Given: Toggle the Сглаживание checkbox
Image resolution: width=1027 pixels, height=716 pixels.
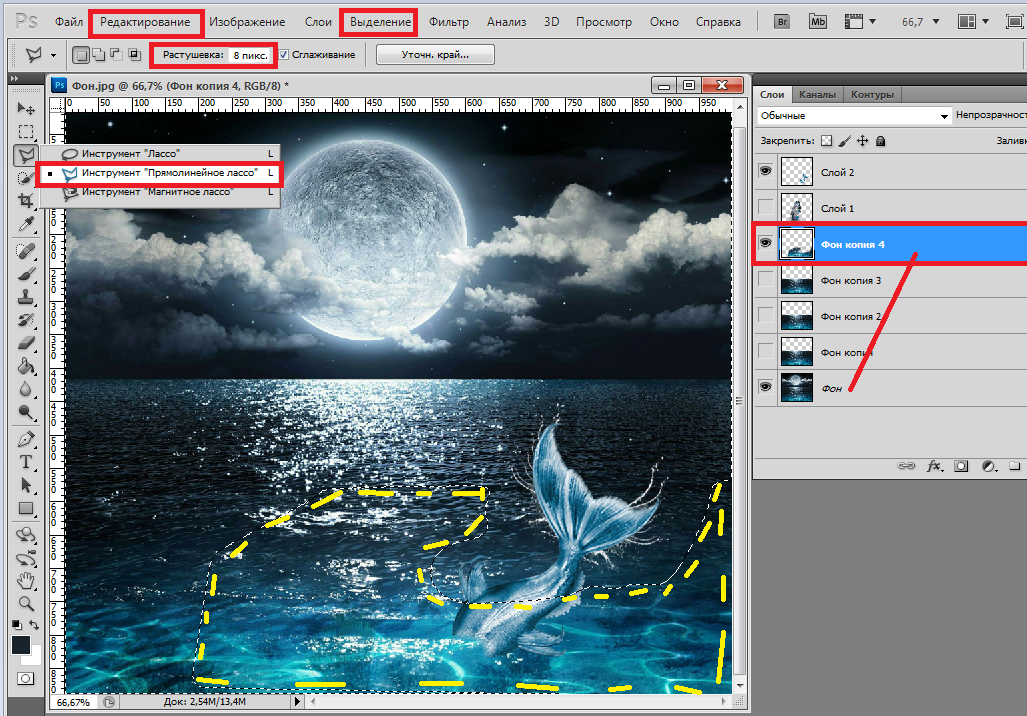Looking at the screenshot, I should tap(284, 55).
